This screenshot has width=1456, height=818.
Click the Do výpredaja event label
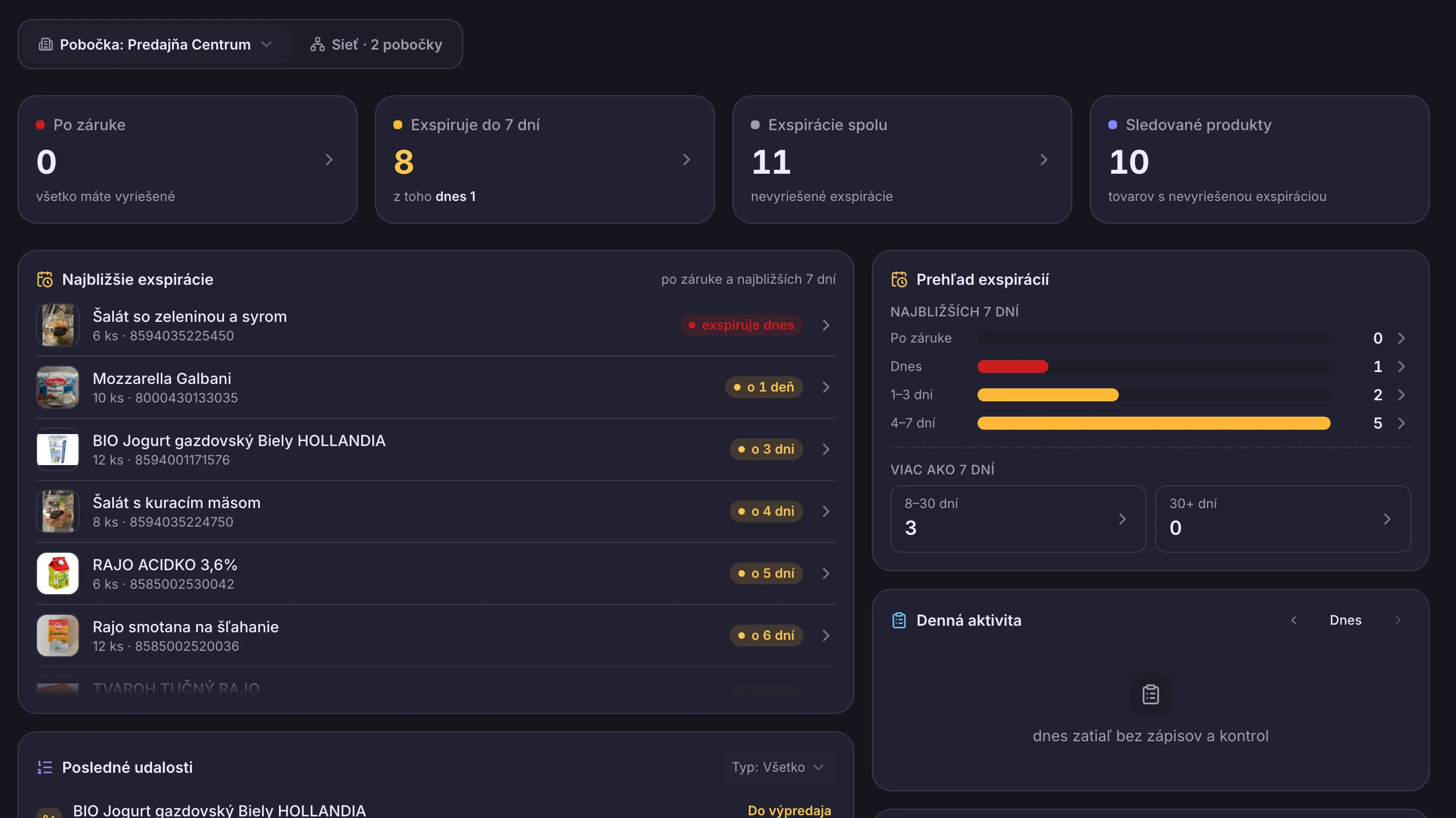click(789, 810)
